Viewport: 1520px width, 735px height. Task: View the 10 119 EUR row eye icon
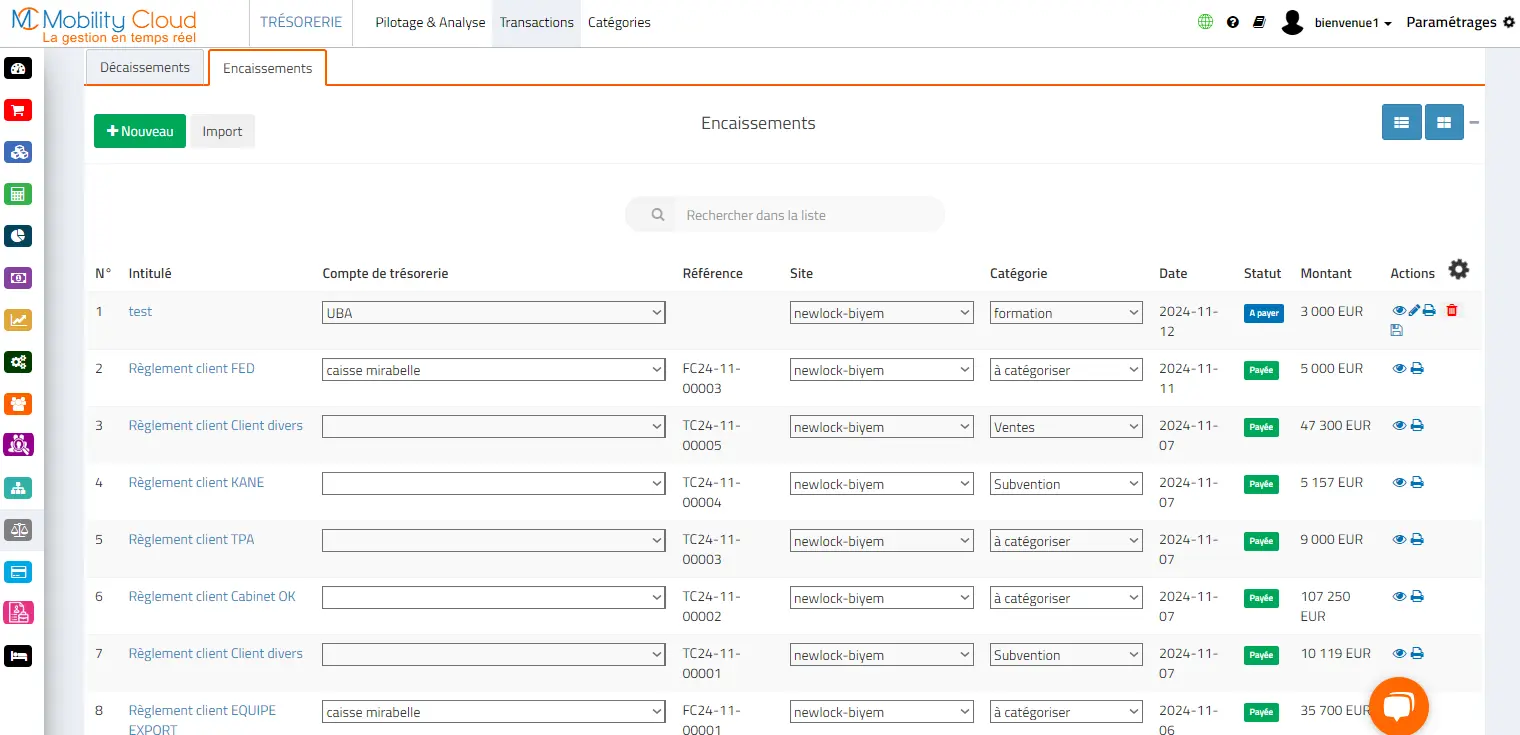coord(1399,653)
